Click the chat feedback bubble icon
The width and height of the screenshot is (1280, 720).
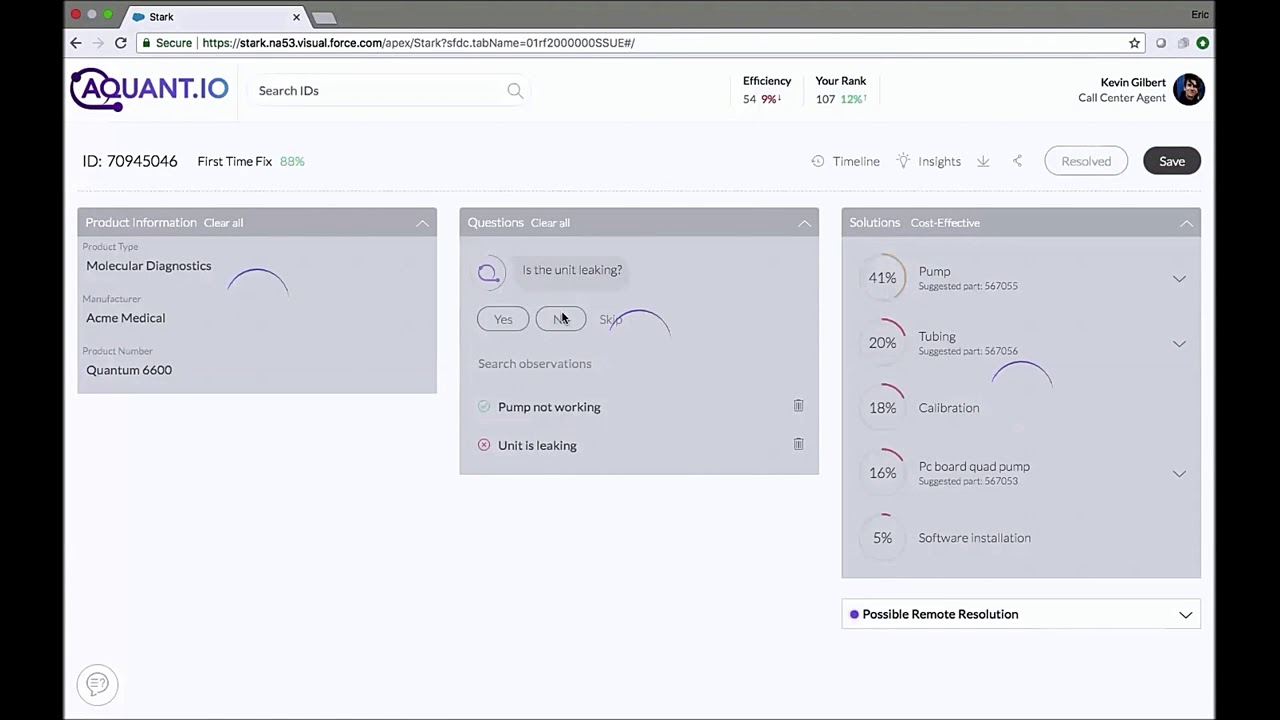97,684
